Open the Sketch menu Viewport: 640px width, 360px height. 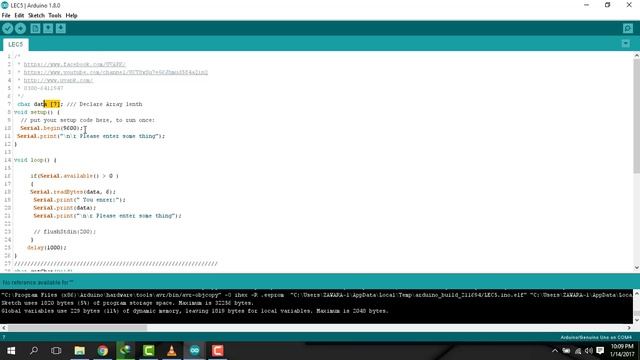36,16
